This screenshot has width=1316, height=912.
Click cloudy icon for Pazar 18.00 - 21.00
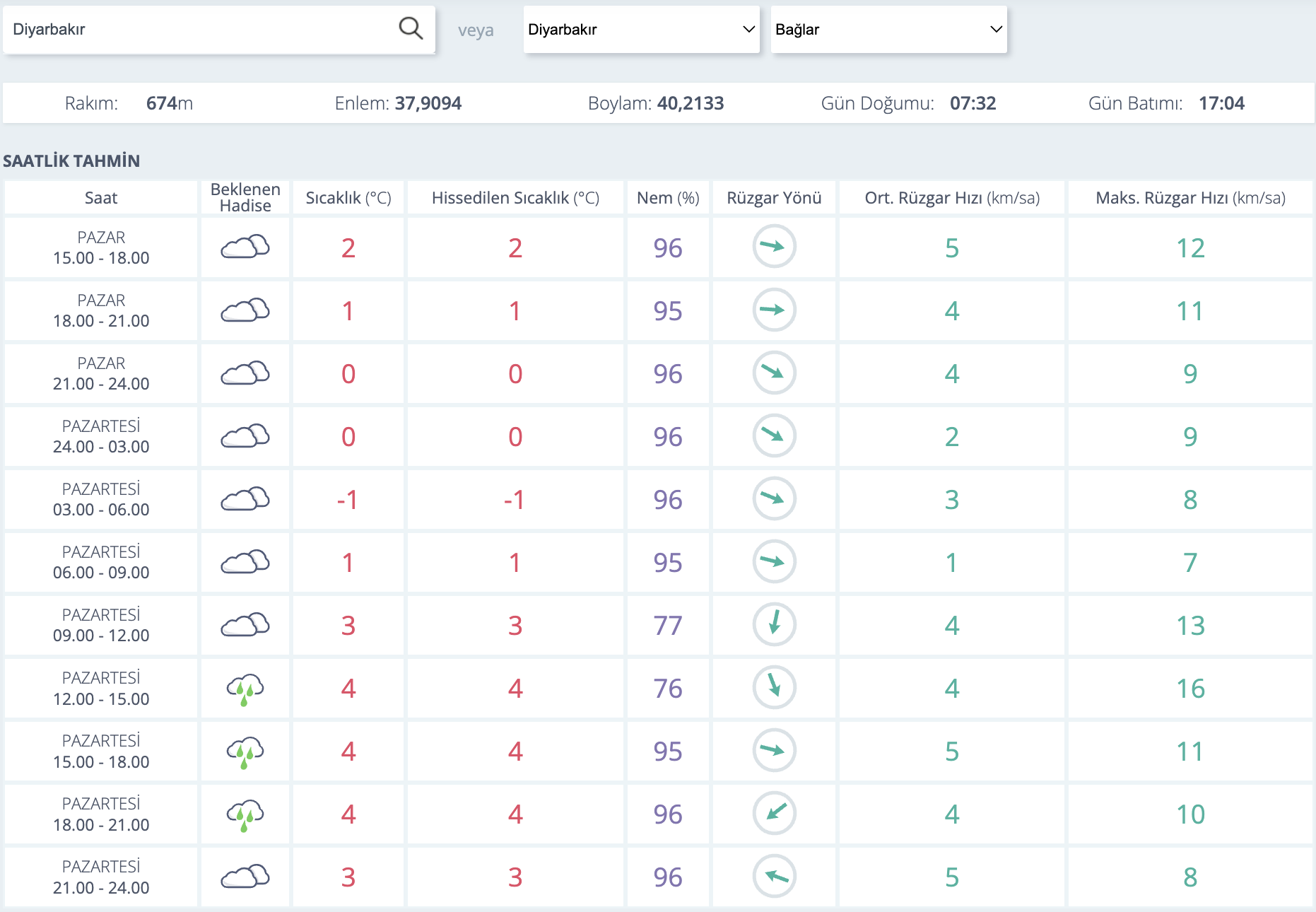tap(245, 310)
